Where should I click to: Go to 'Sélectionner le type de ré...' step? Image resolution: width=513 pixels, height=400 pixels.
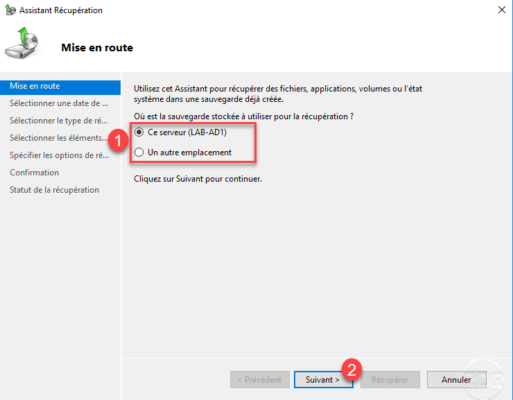[59, 120]
